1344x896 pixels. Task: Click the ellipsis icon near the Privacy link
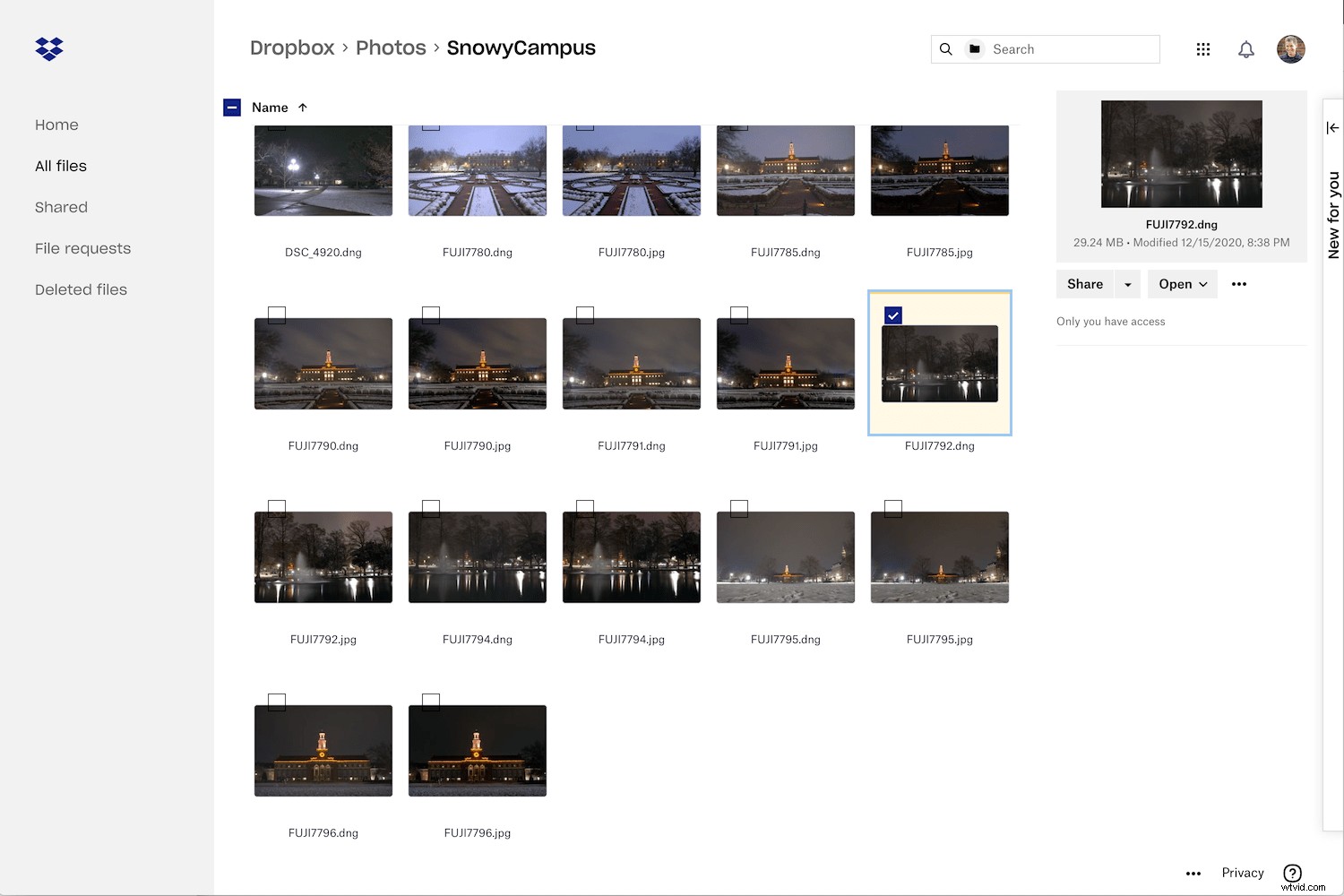(1193, 873)
